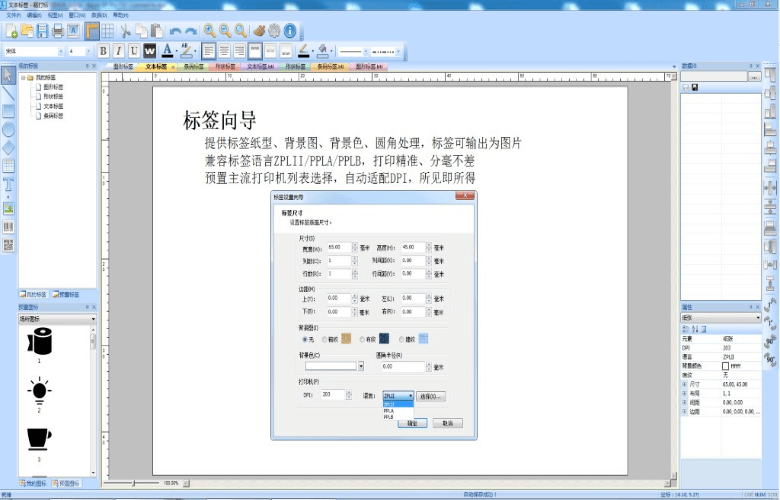Screen dimensions: 780x500
Task: Undo the last action
Action: (175, 31)
